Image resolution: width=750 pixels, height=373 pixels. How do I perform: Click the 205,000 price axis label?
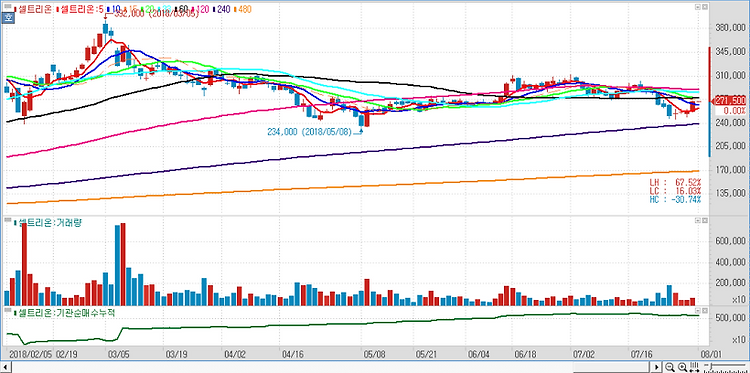730,146
